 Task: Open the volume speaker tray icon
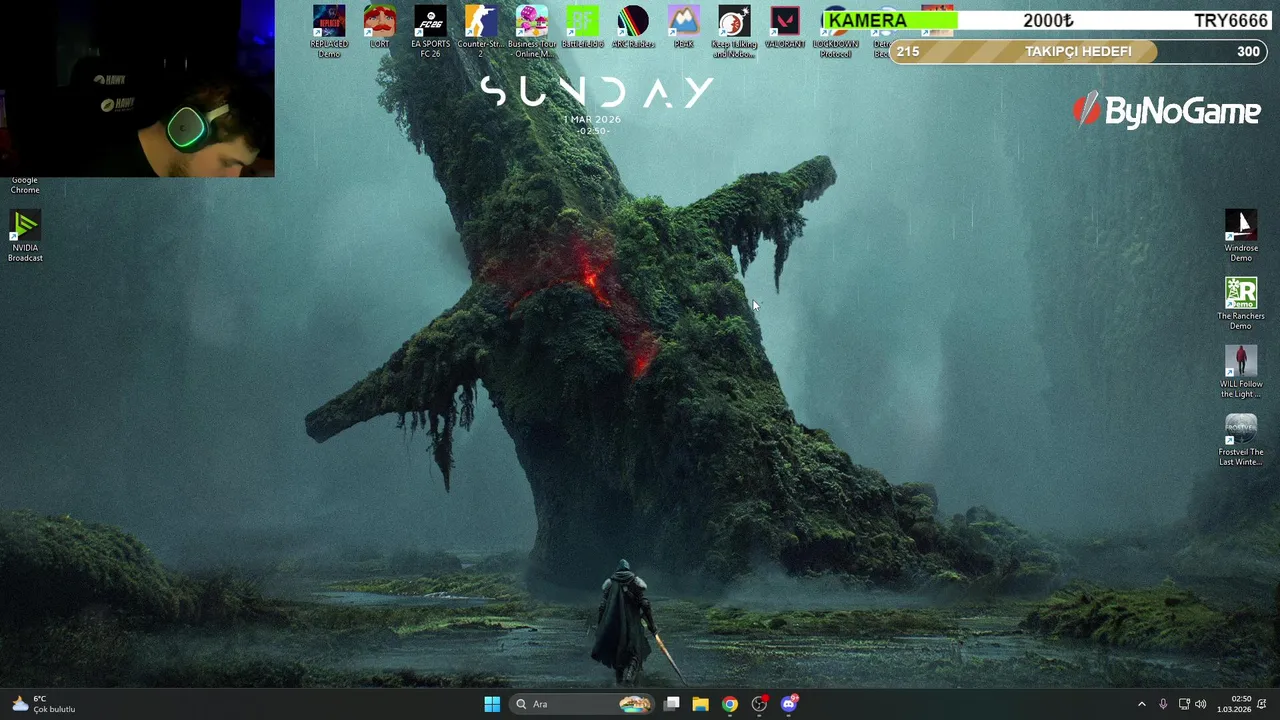pyautogui.click(x=1201, y=704)
